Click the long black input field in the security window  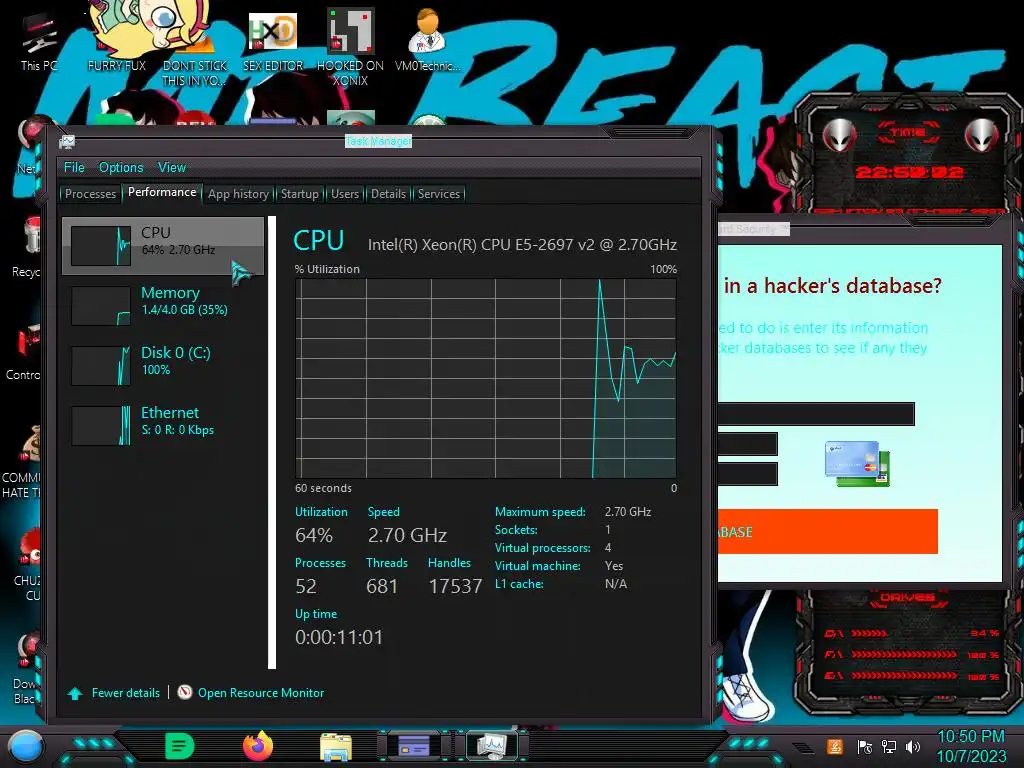pyautogui.click(x=816, y=414)
